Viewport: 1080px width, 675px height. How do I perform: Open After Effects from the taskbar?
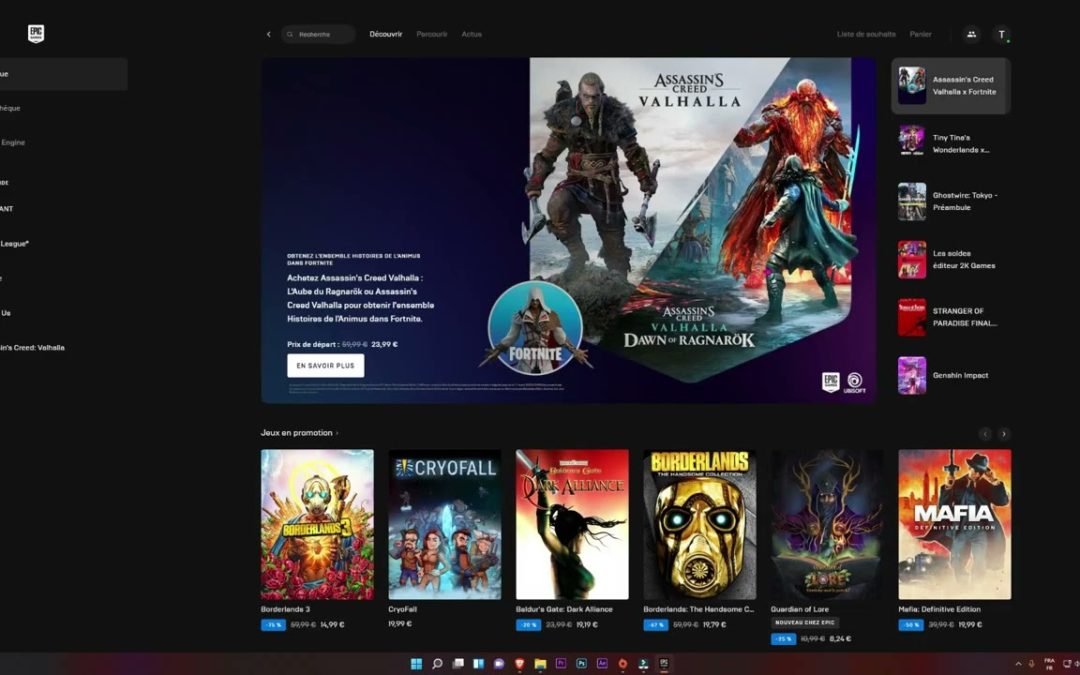[602, 663]
